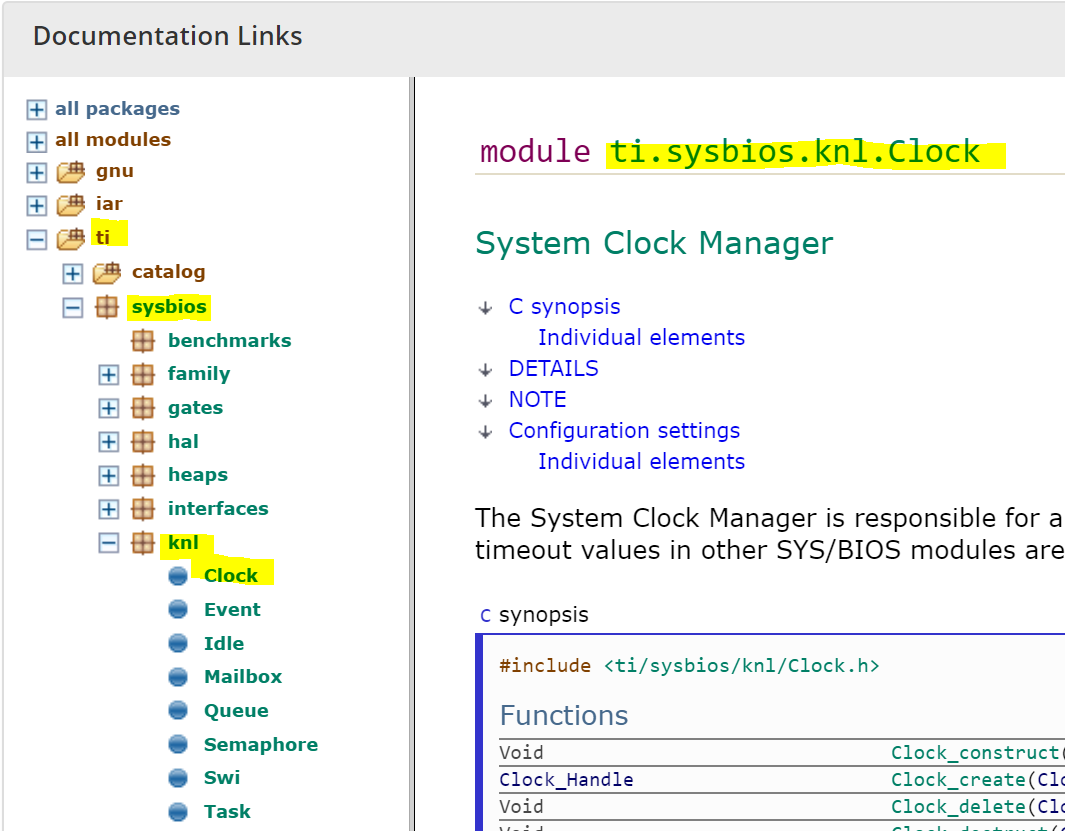Click the gnu folder icon
The width and height of the screenshot is (1065, 831).
click(x=71, y=172)
